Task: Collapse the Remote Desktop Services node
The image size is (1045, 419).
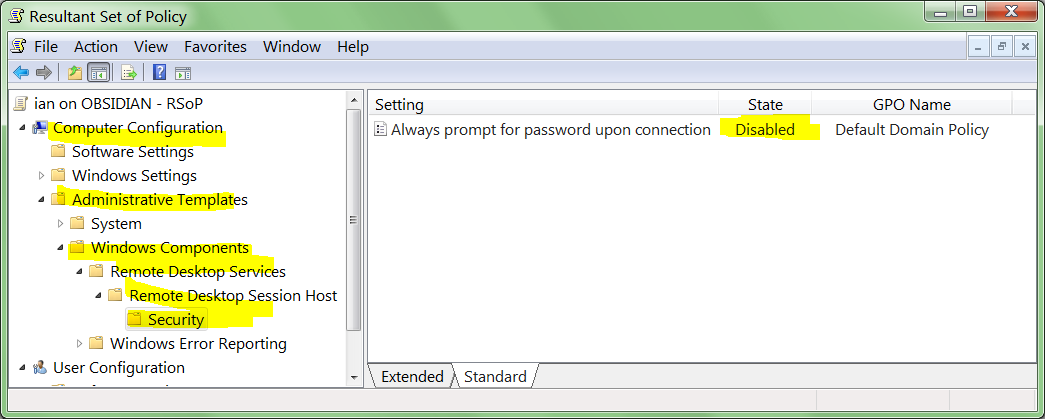Action: coord(80,271)
